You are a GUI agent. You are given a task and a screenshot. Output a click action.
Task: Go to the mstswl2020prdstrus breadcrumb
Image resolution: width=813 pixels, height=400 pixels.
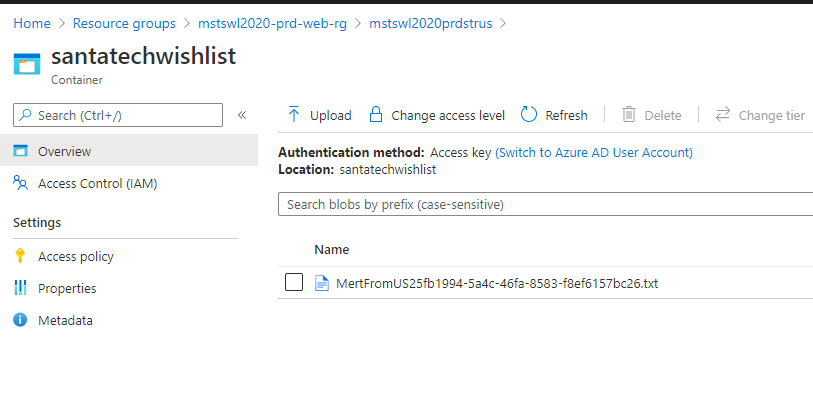[430, 22]
